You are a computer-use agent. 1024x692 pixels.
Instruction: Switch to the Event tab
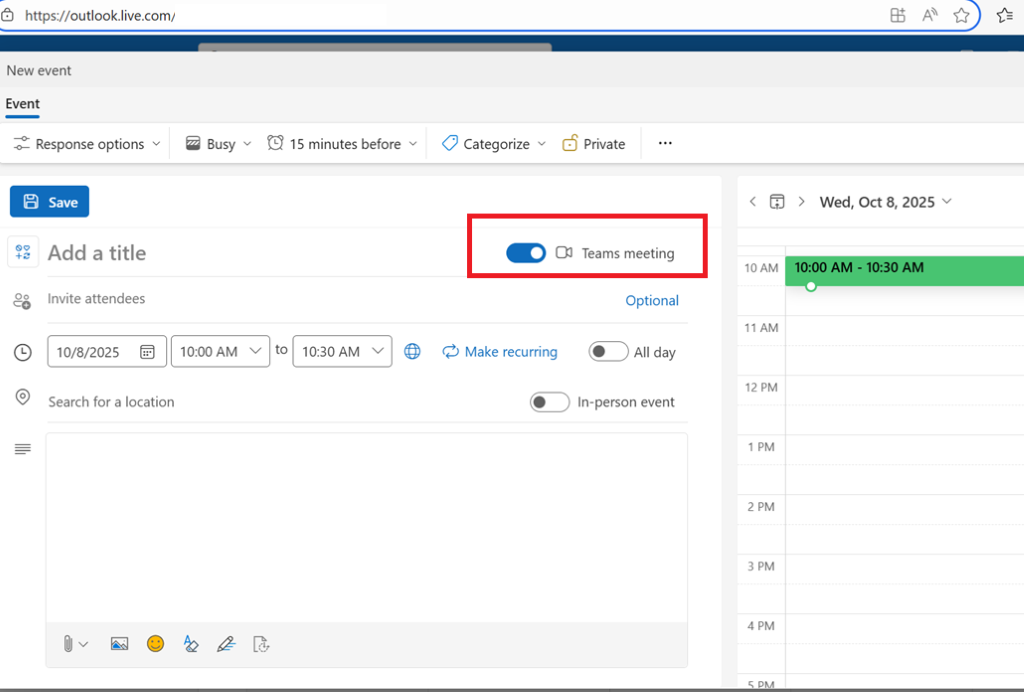click(23, 104)
